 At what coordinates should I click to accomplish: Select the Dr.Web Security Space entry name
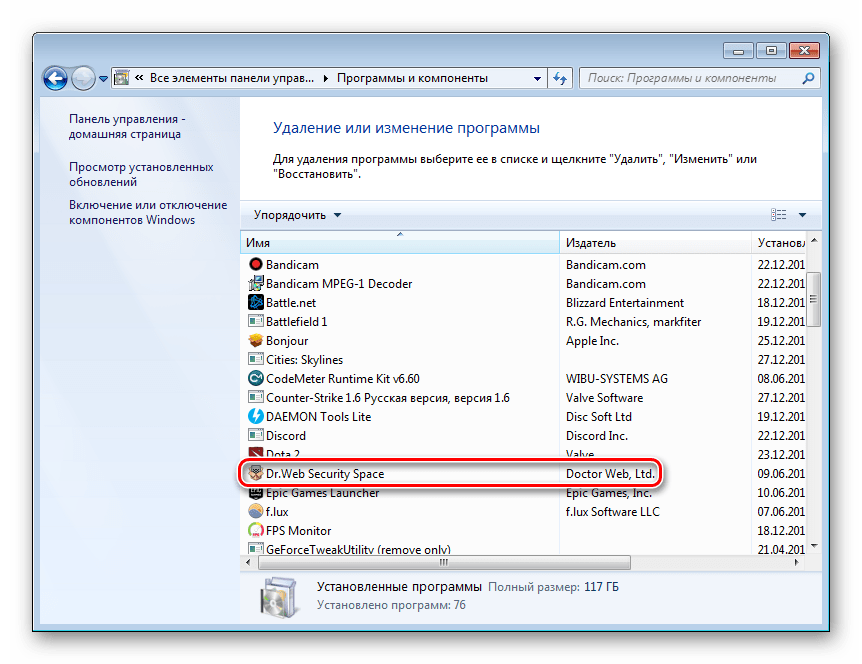point(325,474)
